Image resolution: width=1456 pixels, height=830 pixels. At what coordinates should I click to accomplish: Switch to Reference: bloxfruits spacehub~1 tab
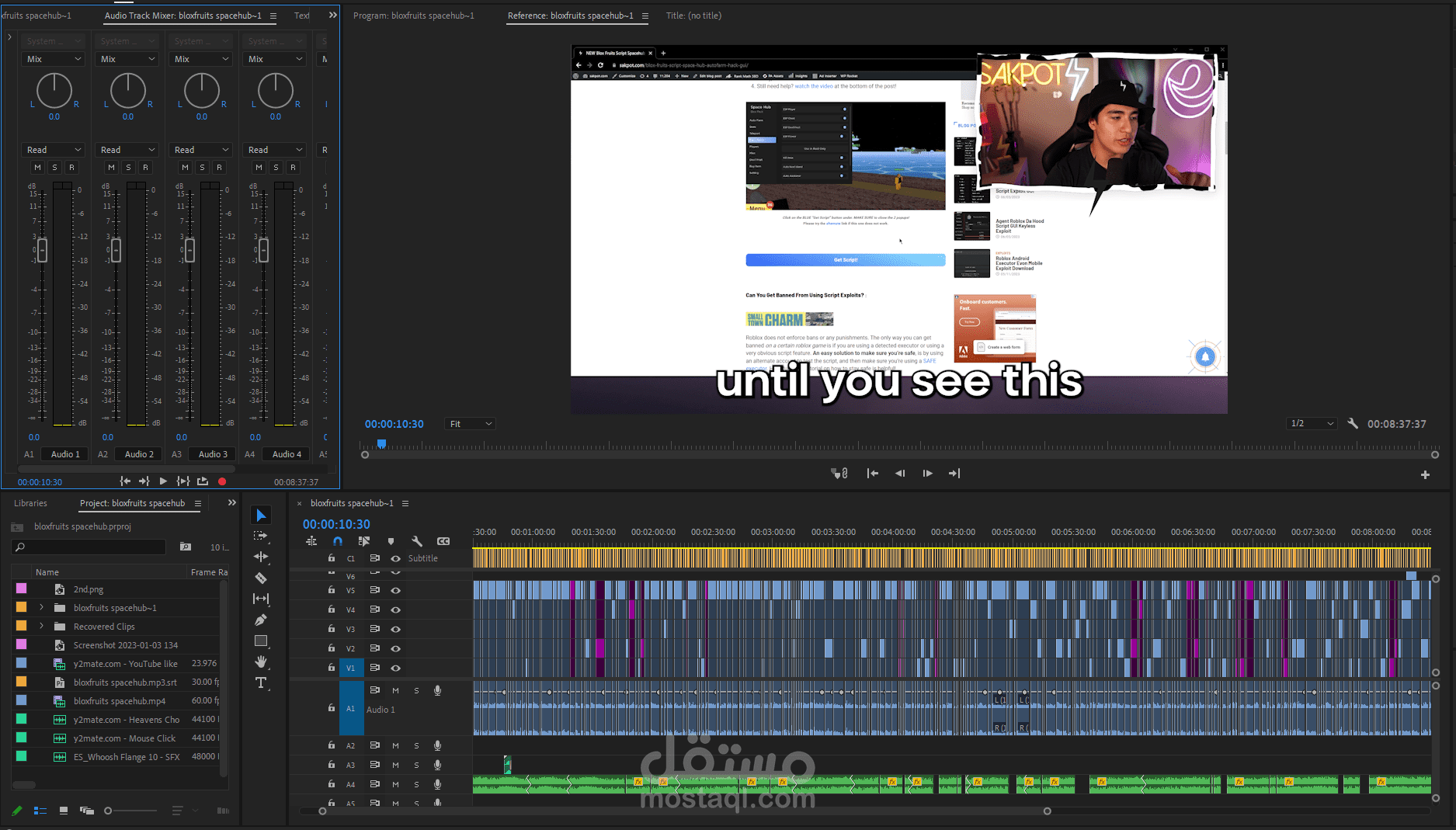pos(571,16)
